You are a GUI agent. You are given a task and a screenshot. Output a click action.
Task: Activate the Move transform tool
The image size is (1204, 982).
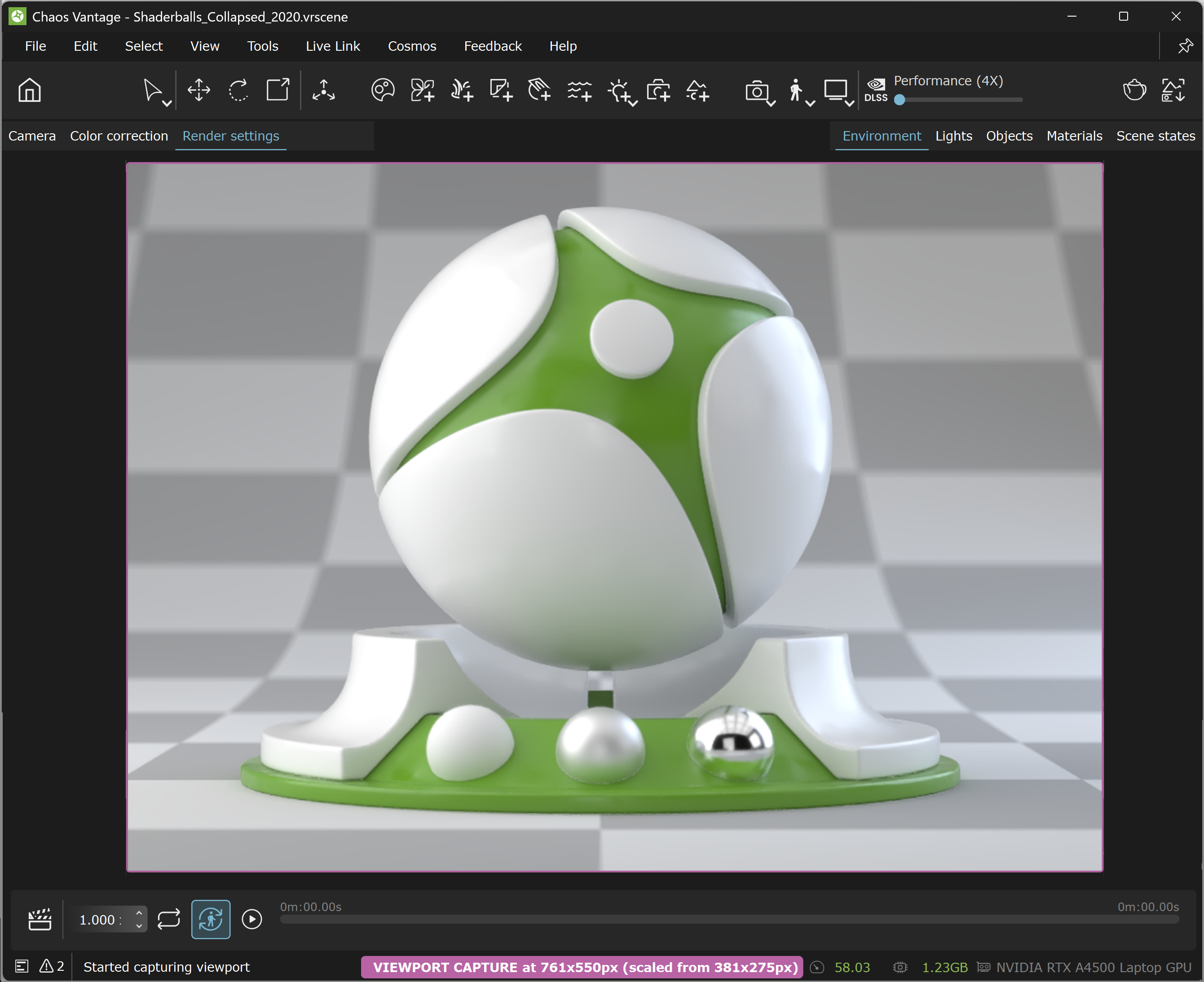click(198, 90)
